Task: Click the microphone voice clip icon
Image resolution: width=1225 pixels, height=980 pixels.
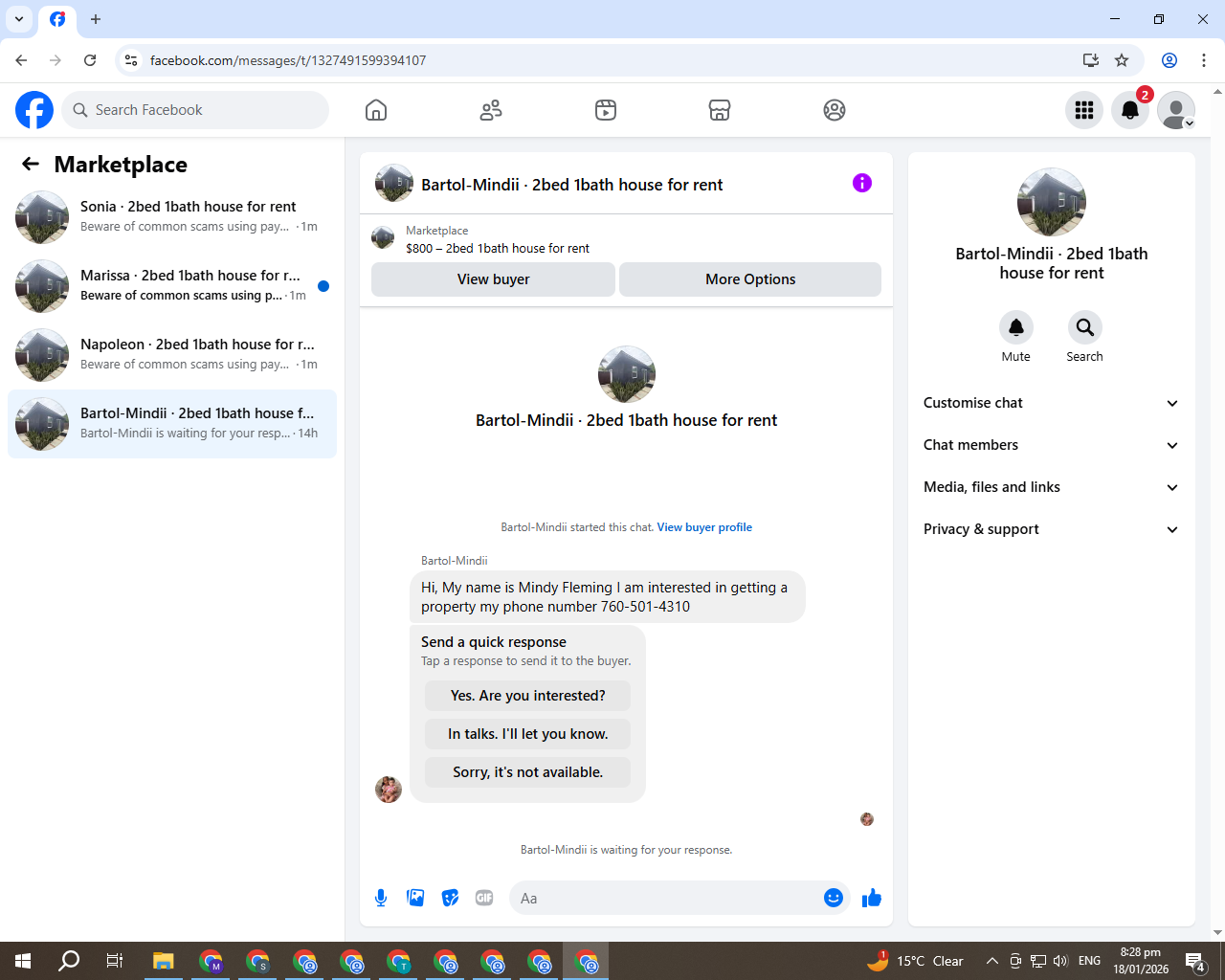Action: (381, 898)
